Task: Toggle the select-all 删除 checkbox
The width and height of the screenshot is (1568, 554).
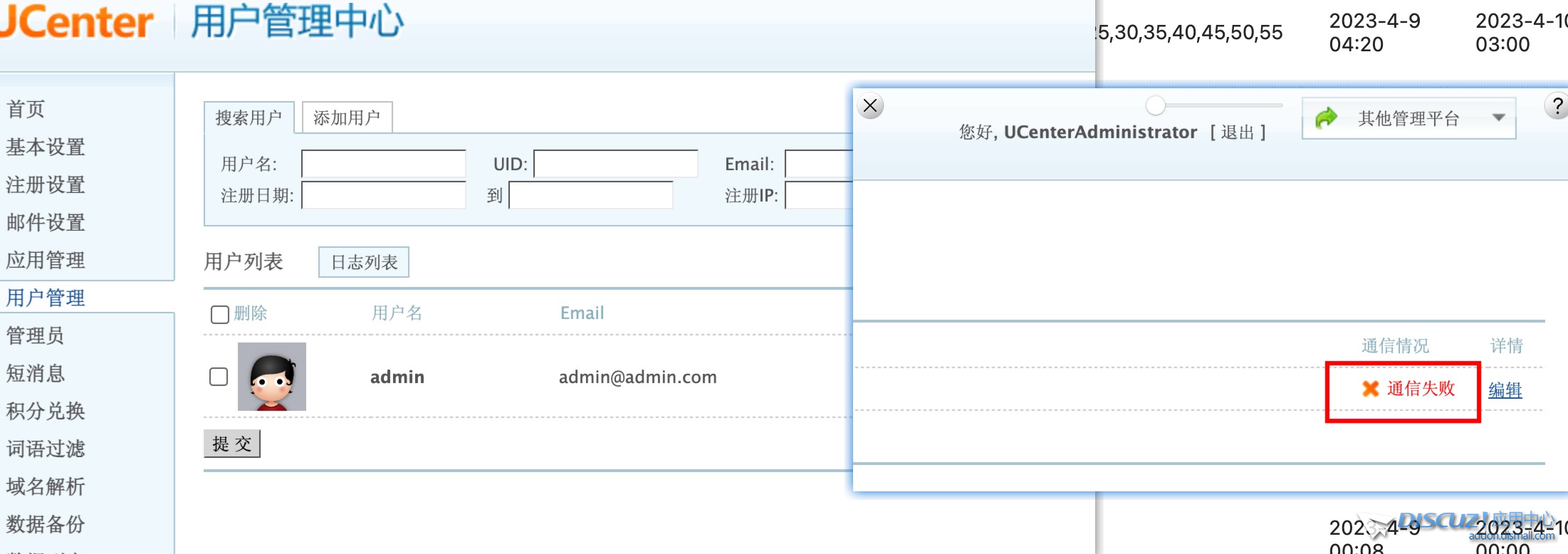Action: pos(220,314)
